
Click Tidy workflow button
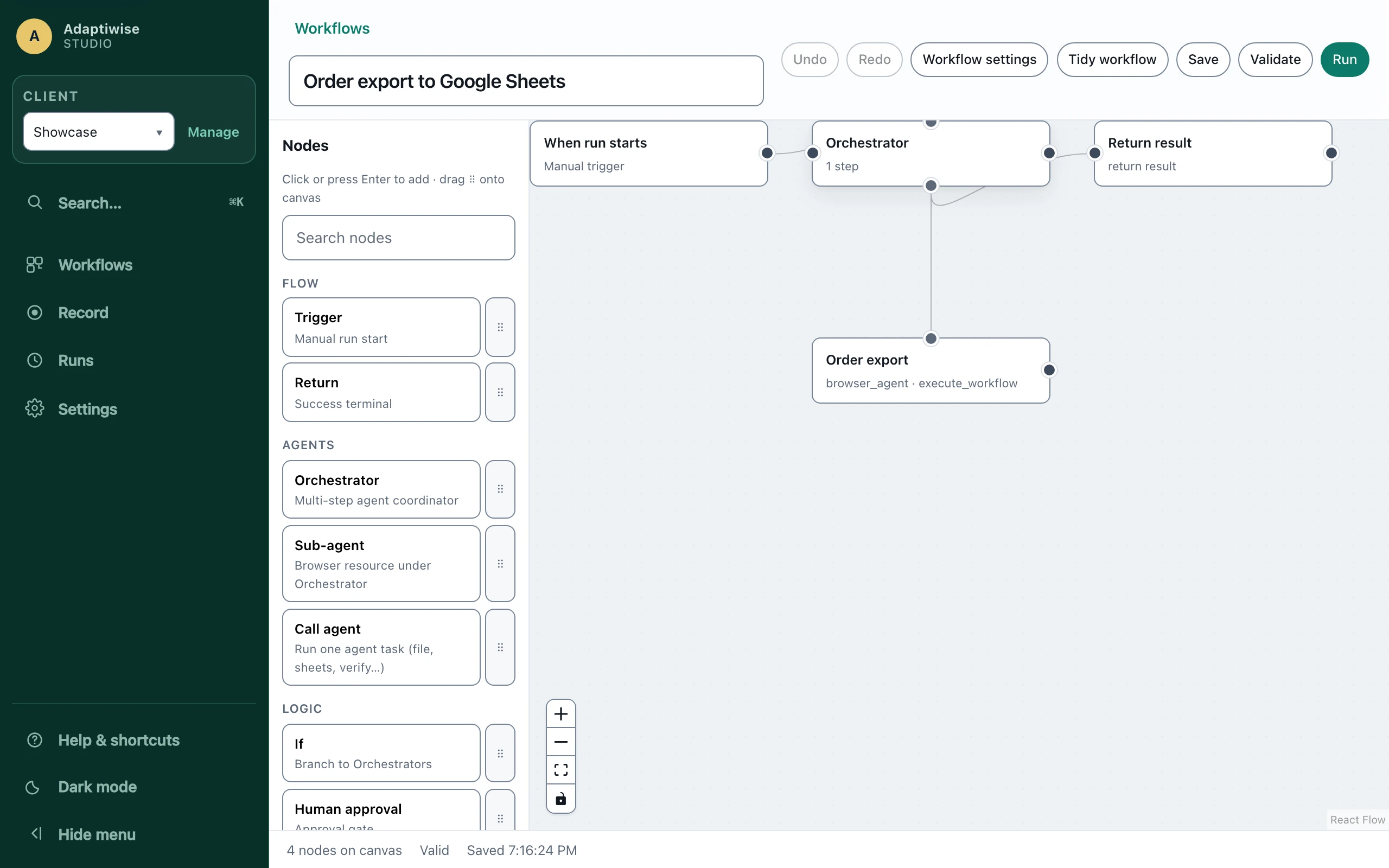point(1112,59)
